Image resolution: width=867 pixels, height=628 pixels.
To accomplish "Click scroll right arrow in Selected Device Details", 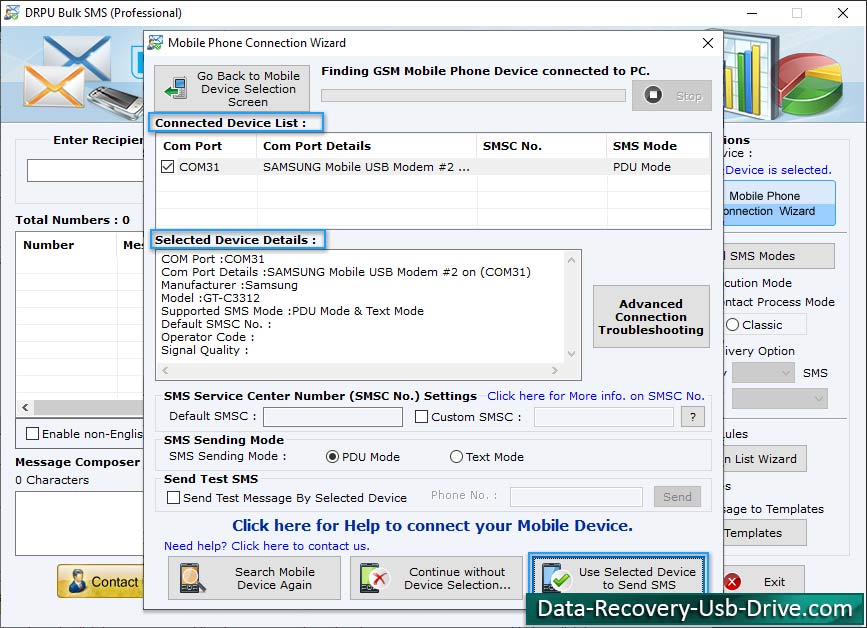I will (555, 370).
